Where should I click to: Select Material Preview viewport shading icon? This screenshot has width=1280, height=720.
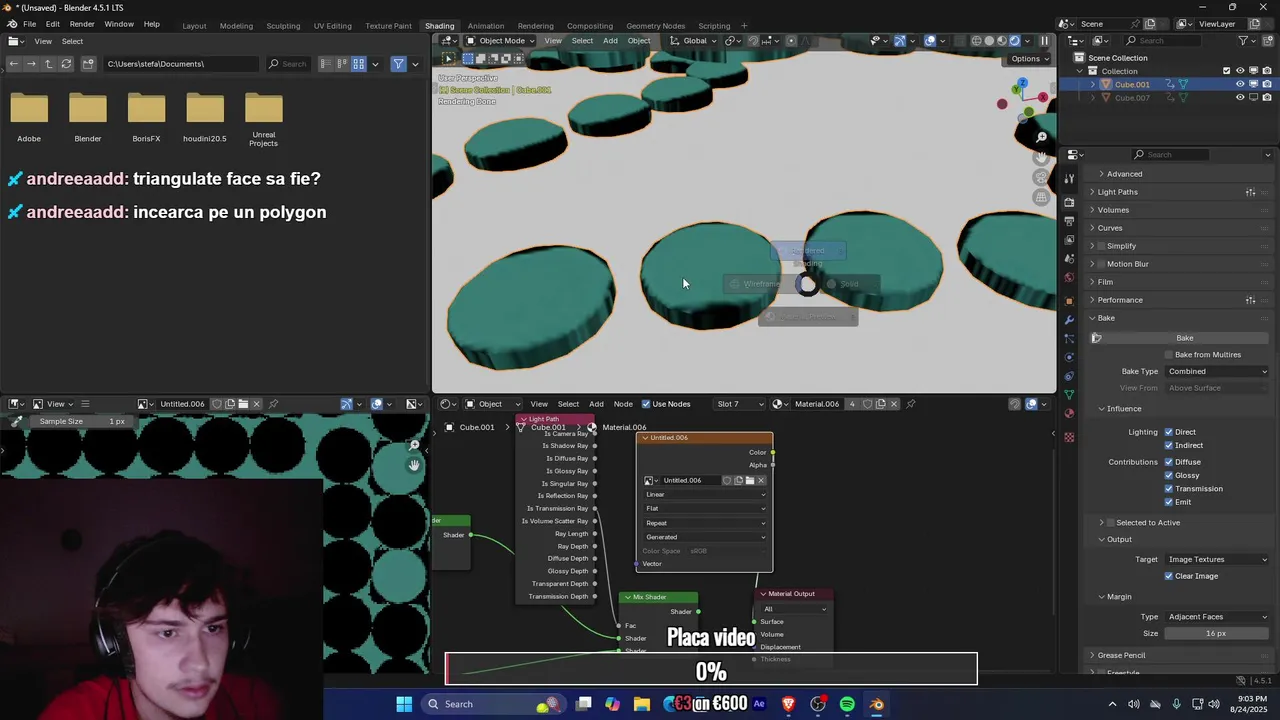point(1002,41)
